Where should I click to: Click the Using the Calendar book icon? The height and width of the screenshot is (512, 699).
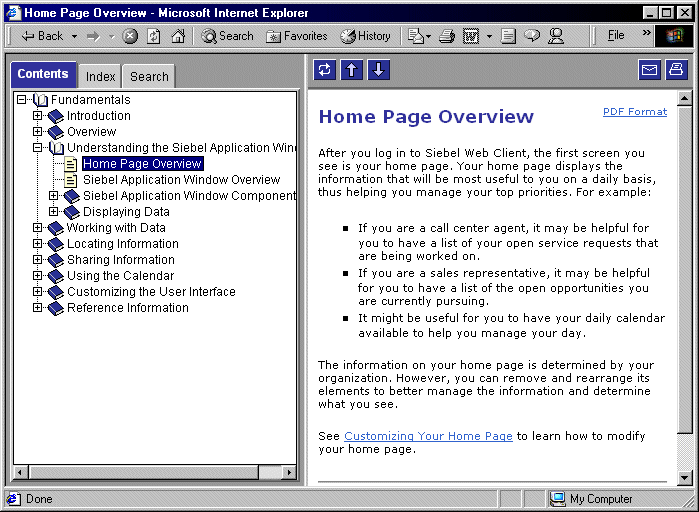[x=56, y=276]
